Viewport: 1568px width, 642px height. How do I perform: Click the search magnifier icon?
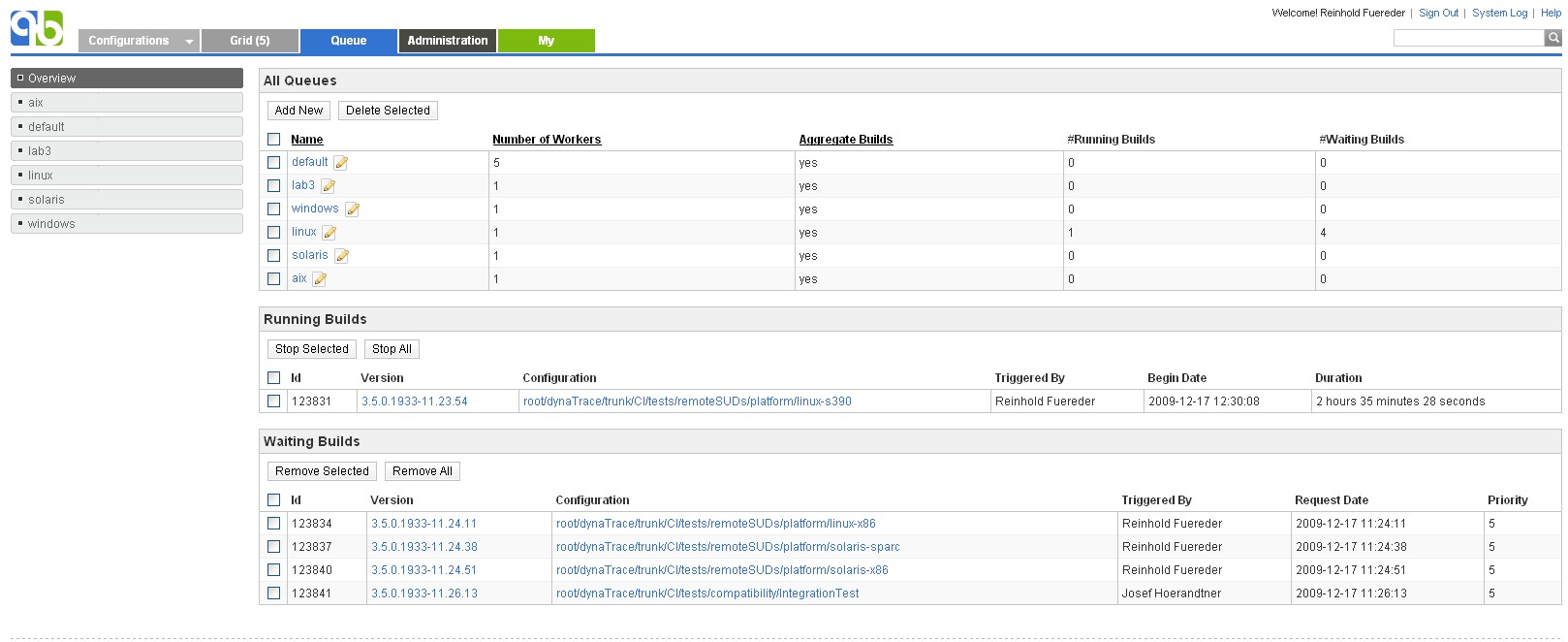pyautogui.click(x=1552, y=38)
